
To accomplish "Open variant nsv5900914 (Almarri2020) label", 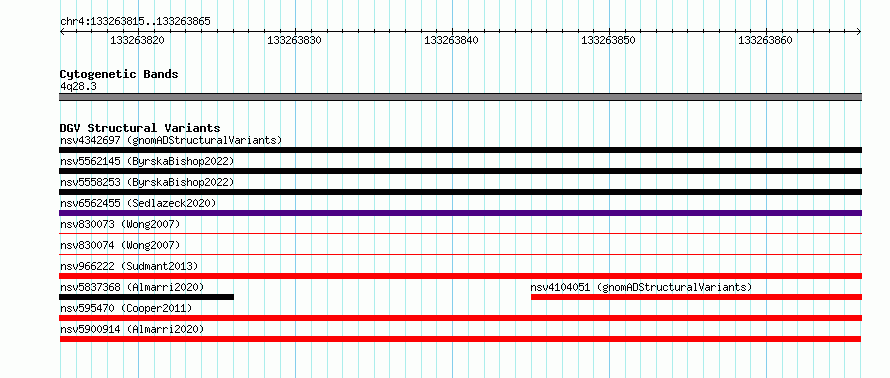I will (132, 329).
